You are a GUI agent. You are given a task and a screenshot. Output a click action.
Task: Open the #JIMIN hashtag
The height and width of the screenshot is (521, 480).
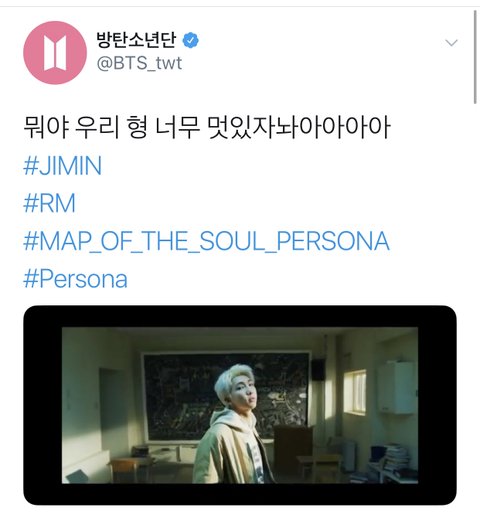(62, 166)
